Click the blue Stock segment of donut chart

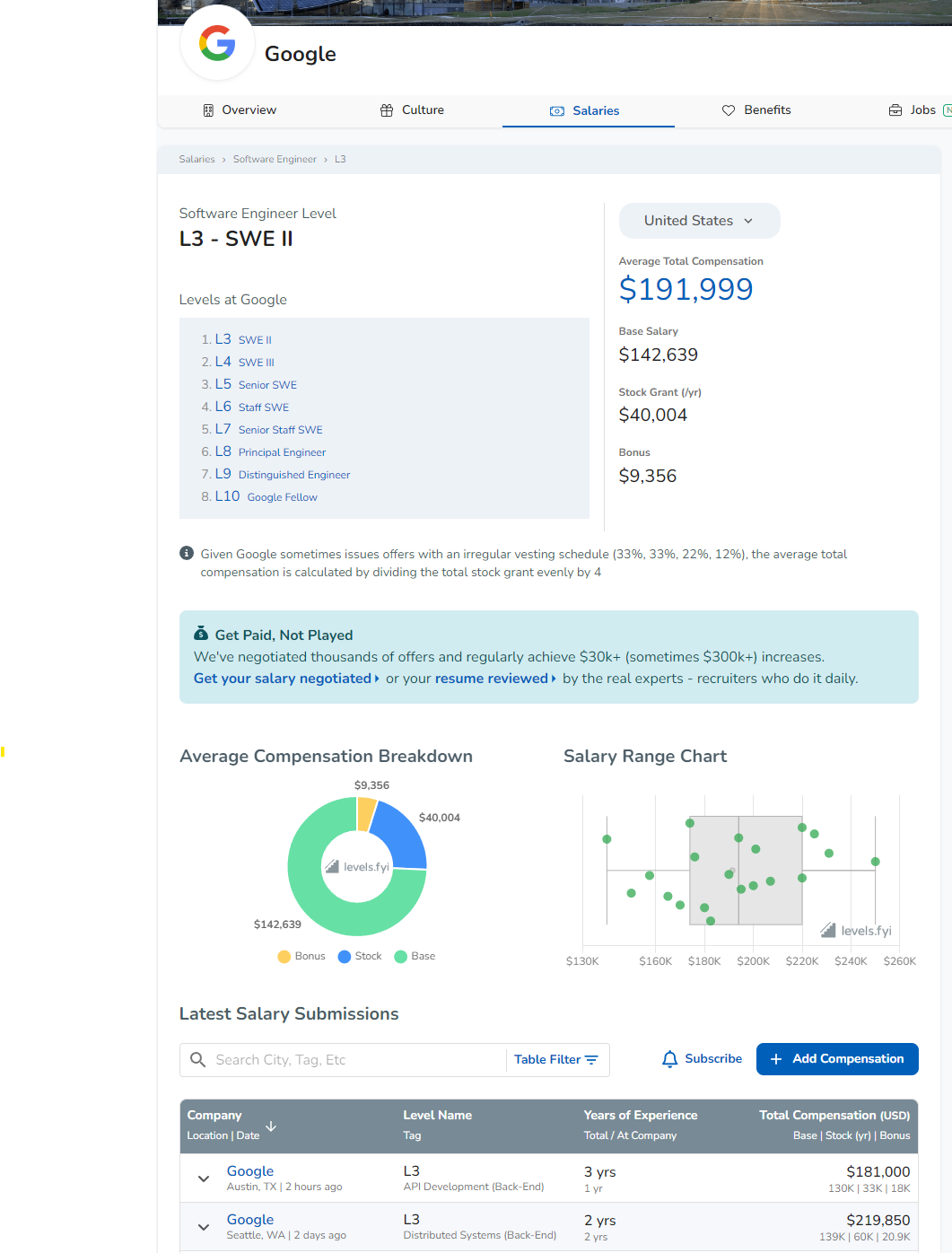pos(402,837)
